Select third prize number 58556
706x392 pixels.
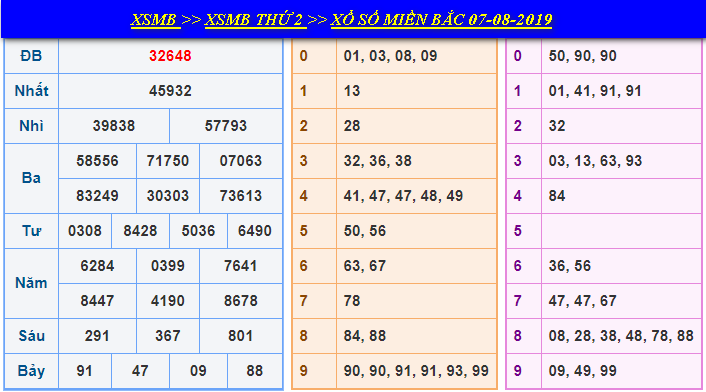click(97, 161)
